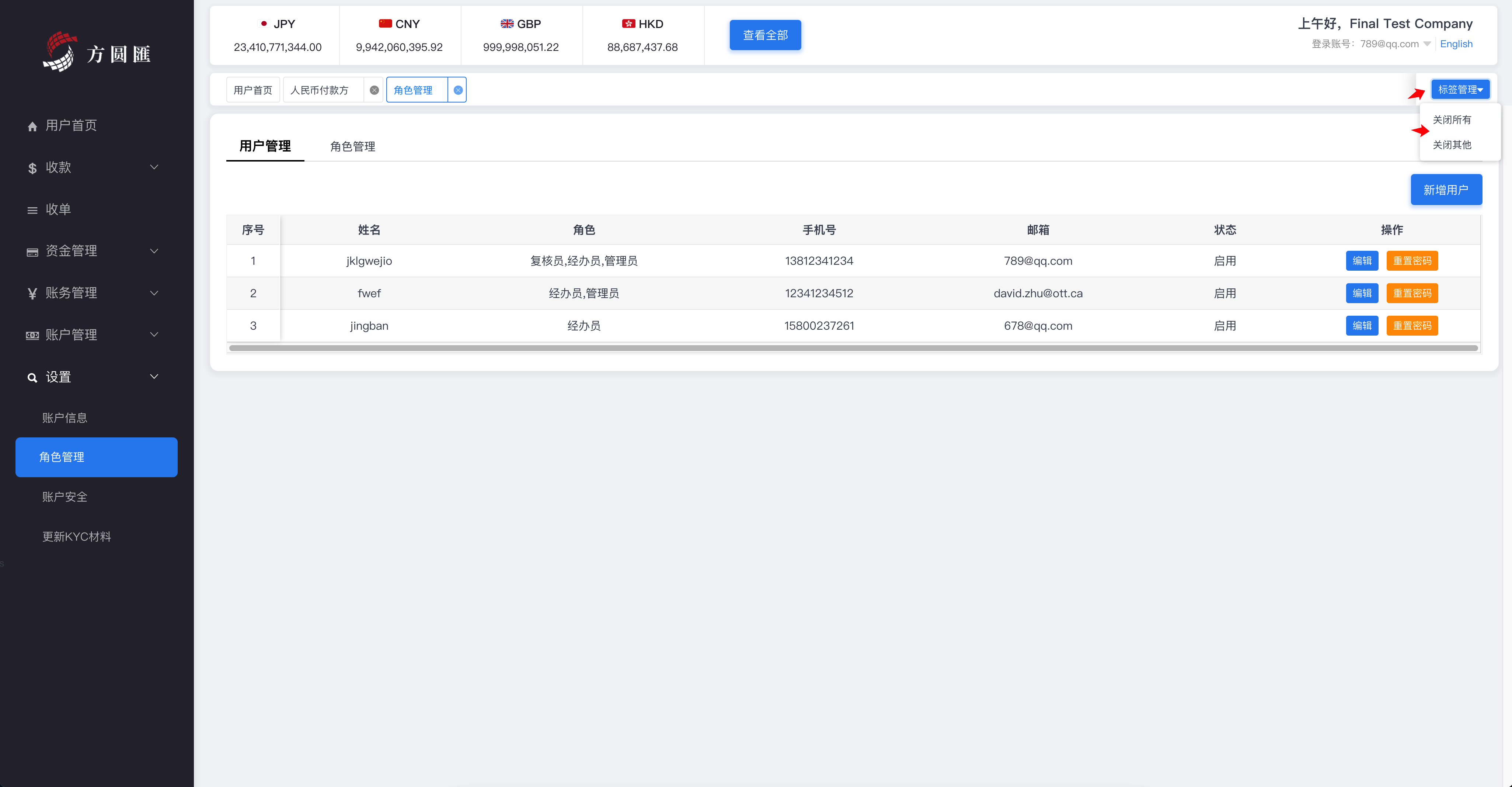Viewport: 1512px width, 787px height.
Task: Open the login account dropdown arrow
Action: tap(1427, 44)
